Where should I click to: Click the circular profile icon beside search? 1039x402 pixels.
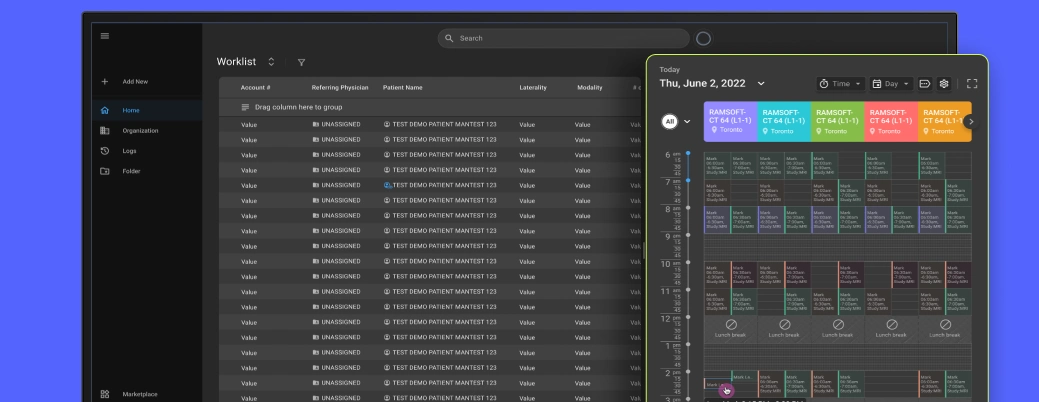click(x=703, y=38)
